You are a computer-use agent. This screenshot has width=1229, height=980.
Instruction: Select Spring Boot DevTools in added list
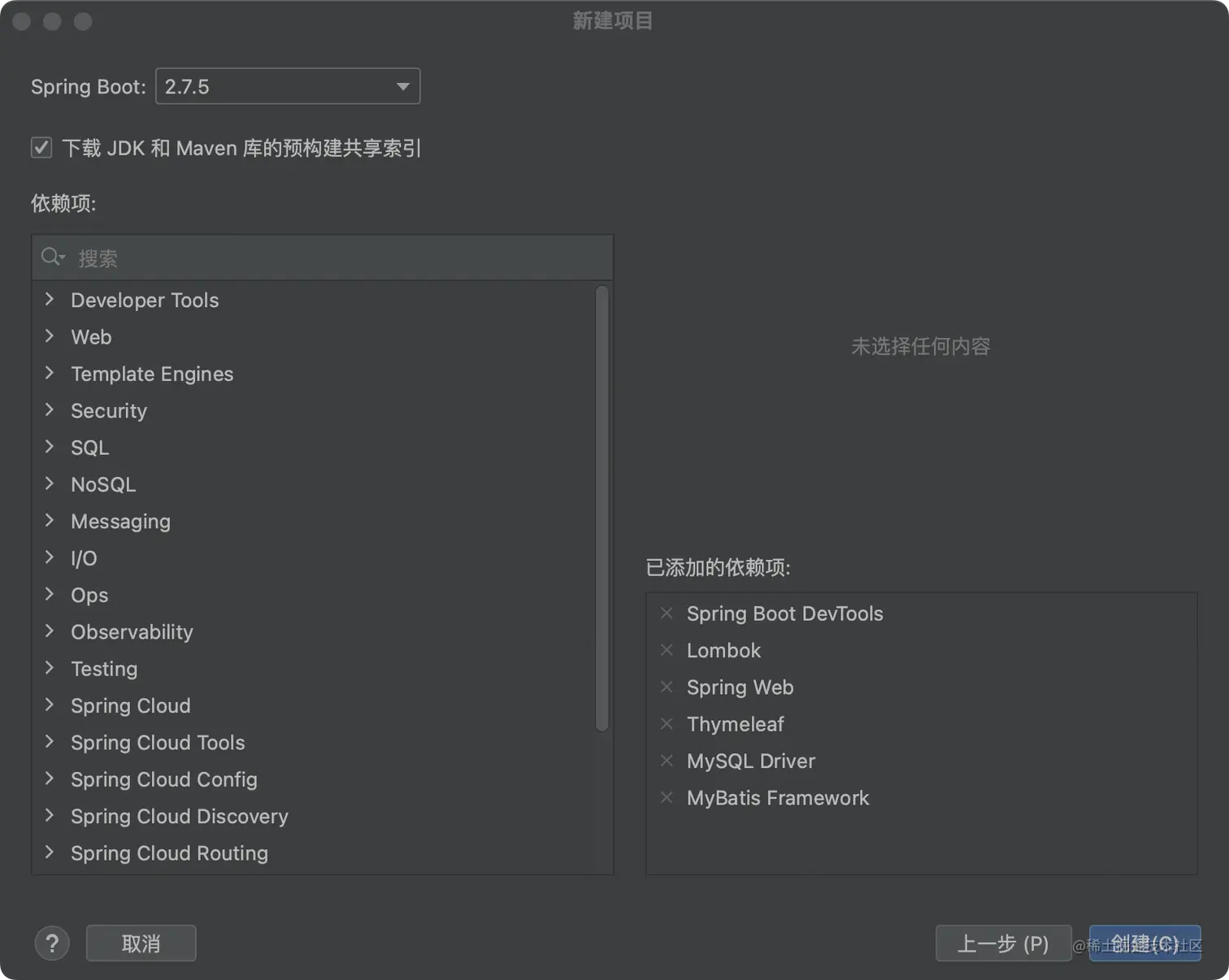(x=784, y=614)
